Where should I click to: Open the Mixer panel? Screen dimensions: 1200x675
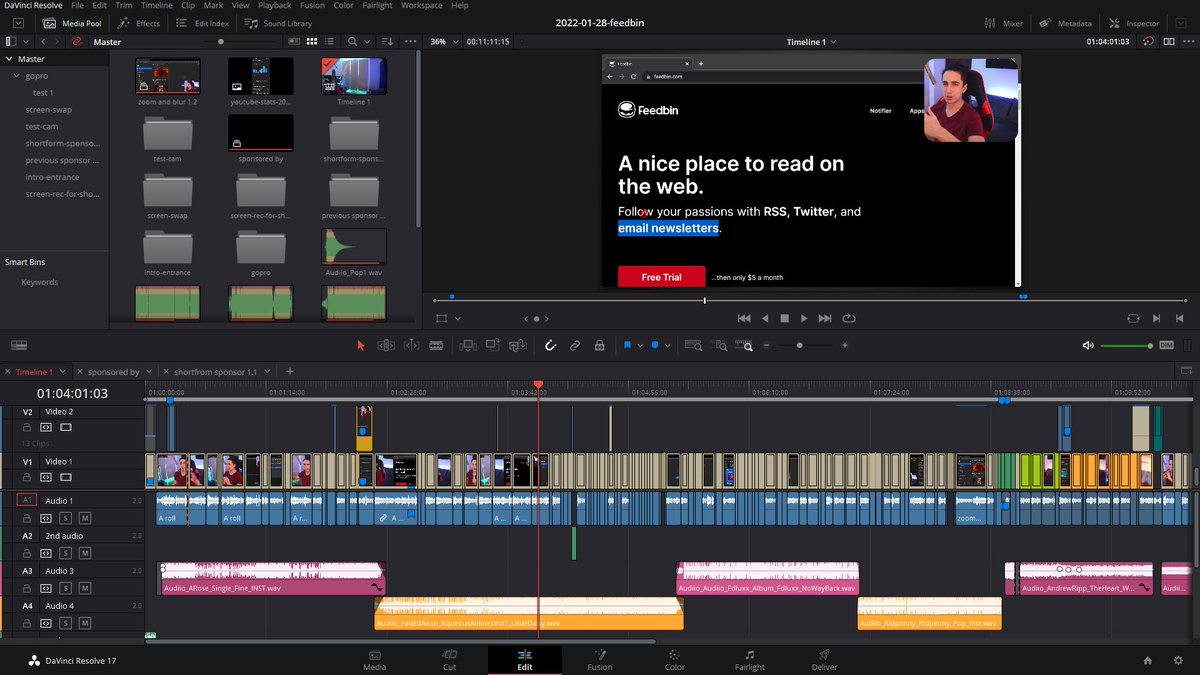[1002, 23]
